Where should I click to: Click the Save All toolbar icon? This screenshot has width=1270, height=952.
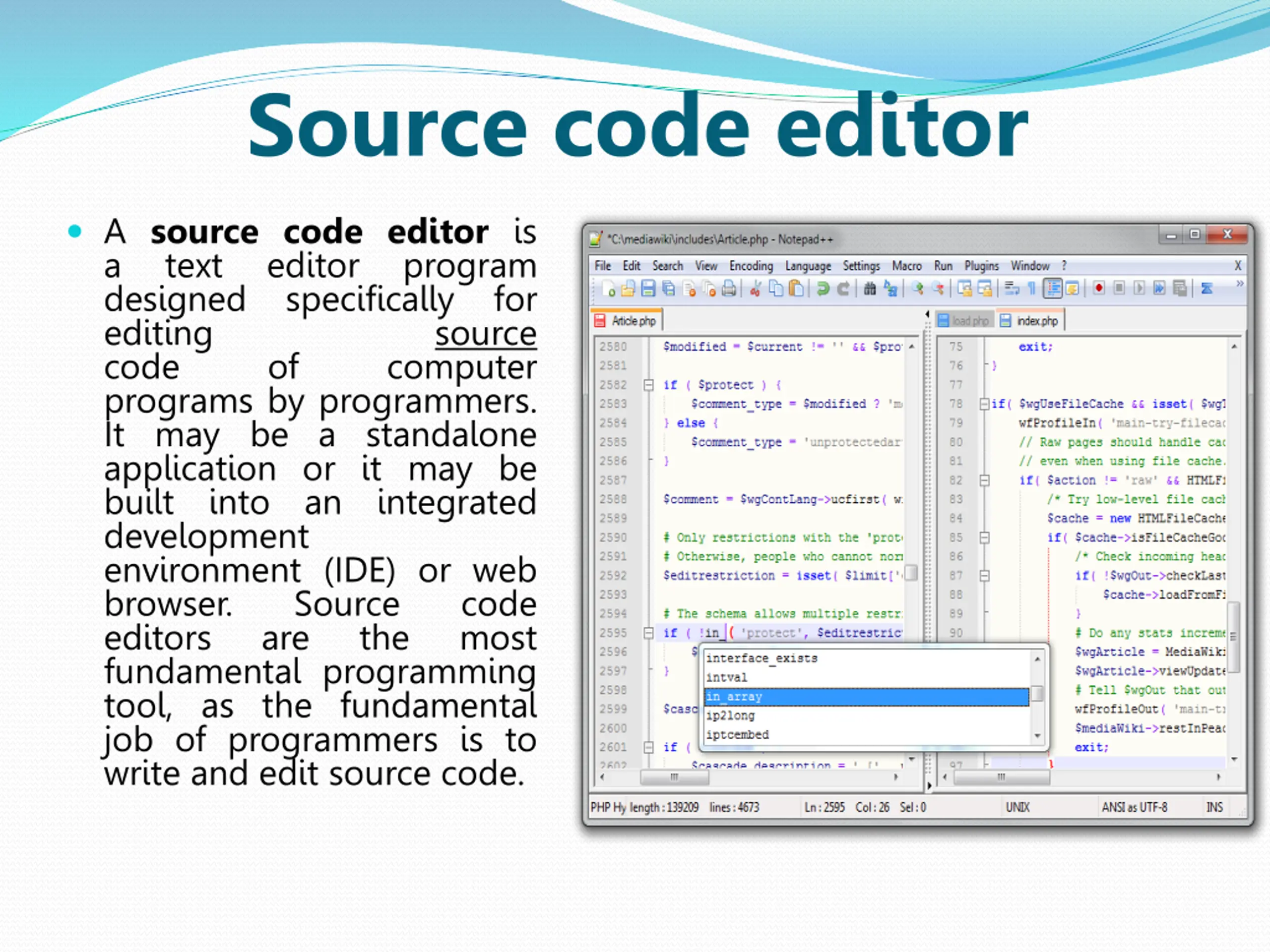coord(668,288)
